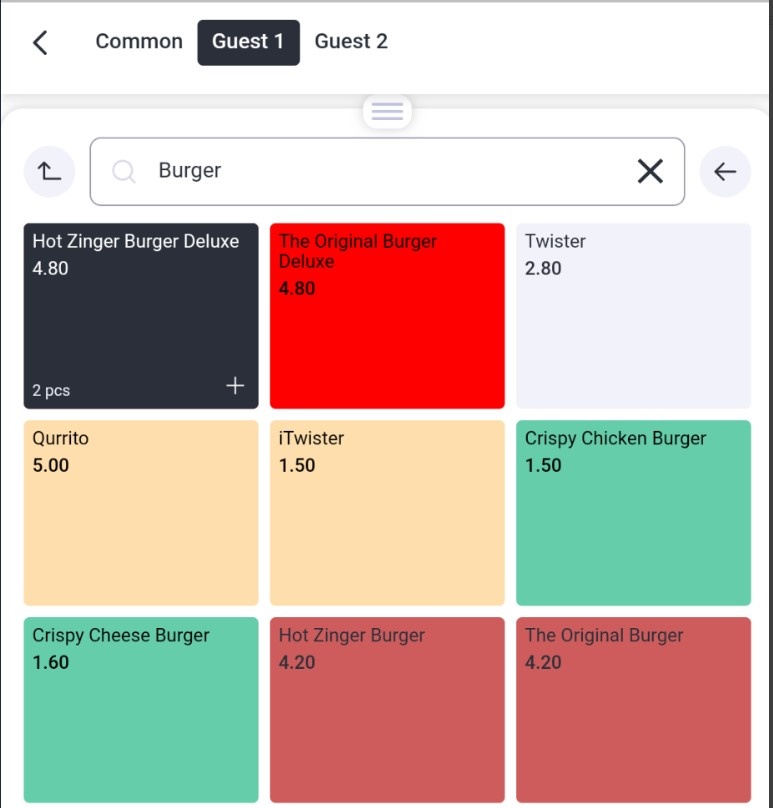The width and height of the screenshot is (773, 808).
Task: Click the back chevron in the top bar
Action: click(x=40, y=42)
